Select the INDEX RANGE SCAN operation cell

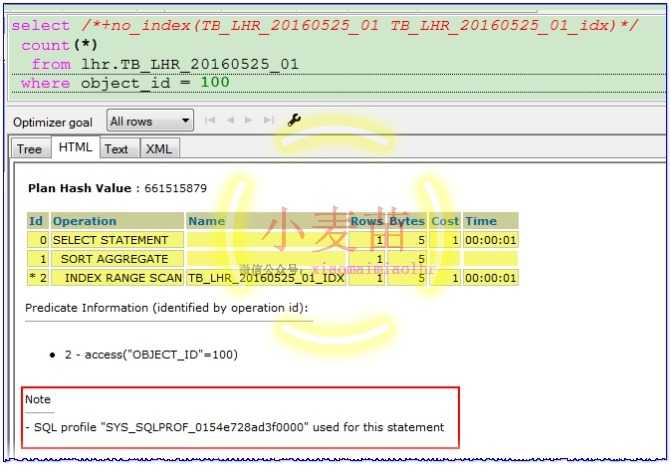click(x=117, y=278)
